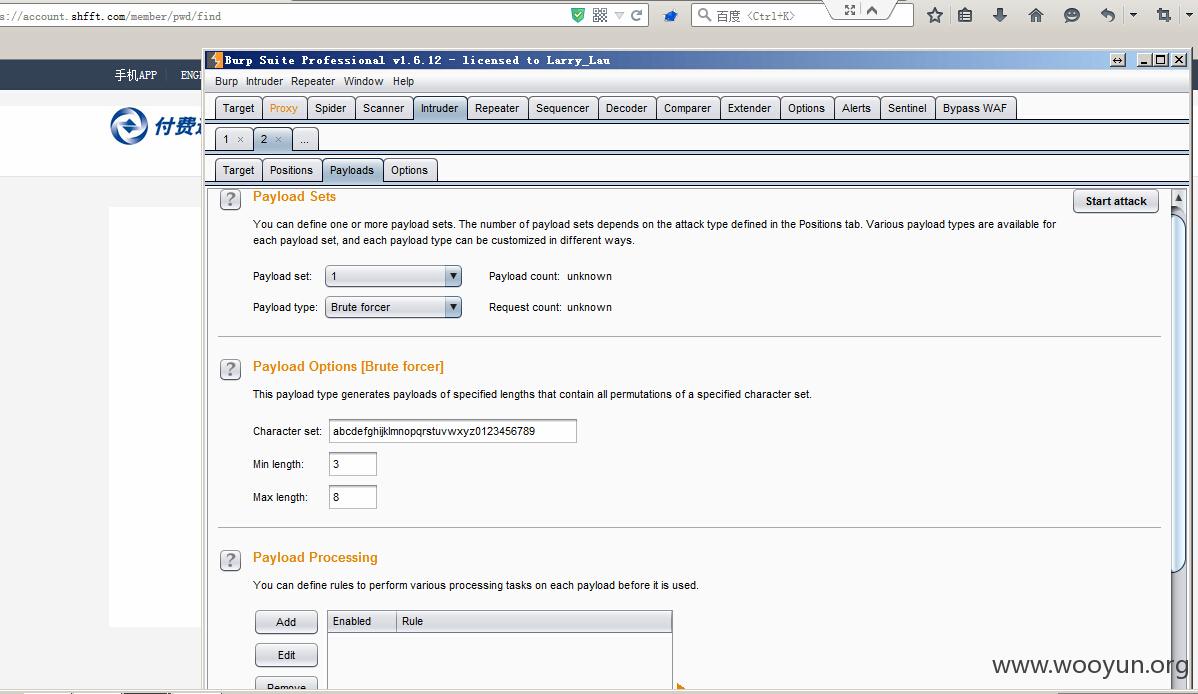Switch to the Sequencer tab
Viewport: 1198px width, 694px height.
point(562,109)
